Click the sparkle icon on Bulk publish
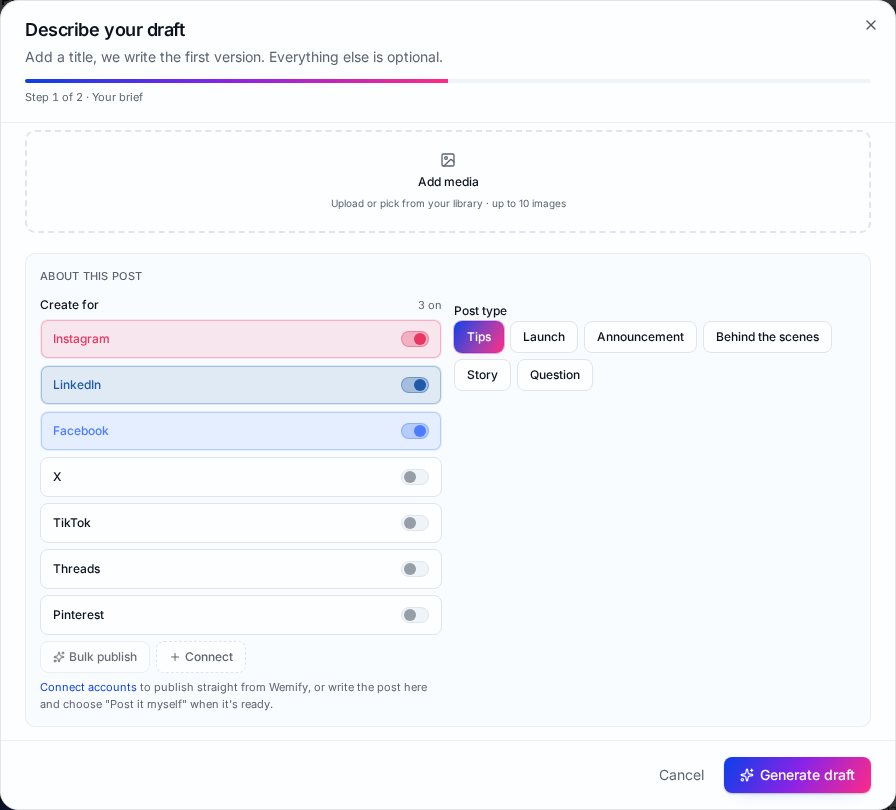896x810 pixels. click(x=59, y=657)
